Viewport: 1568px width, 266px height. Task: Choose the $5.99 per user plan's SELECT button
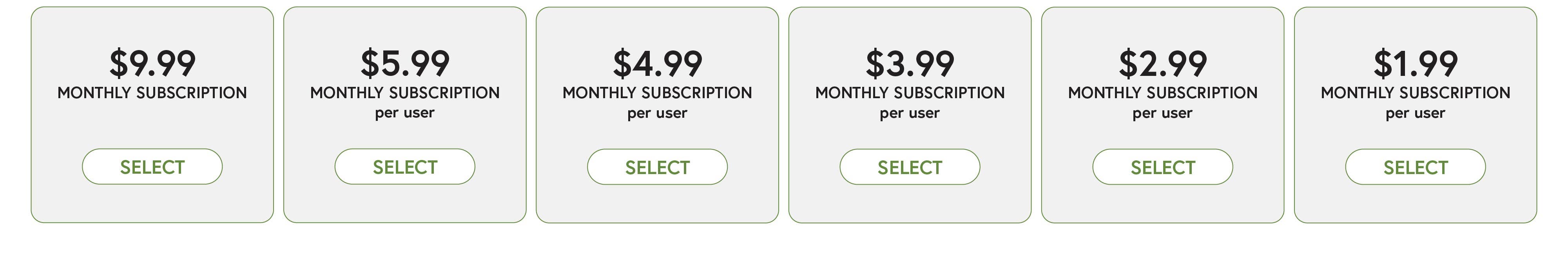[405, 166]
